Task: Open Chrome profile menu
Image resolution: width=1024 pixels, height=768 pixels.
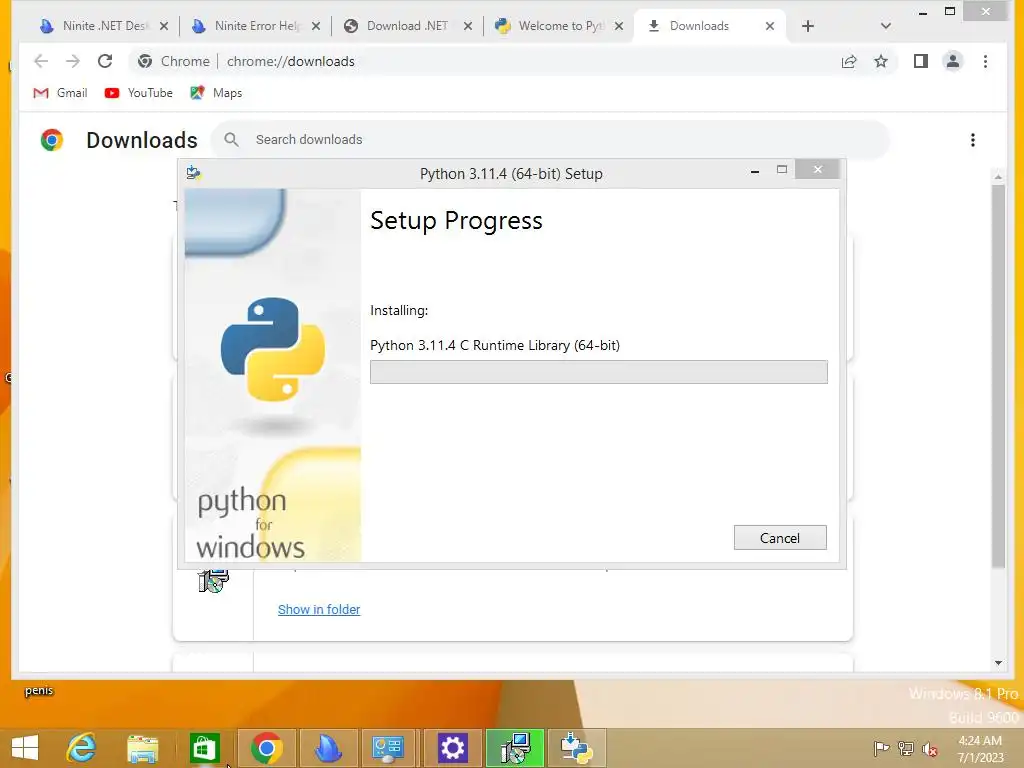Action: click(953, 61)
